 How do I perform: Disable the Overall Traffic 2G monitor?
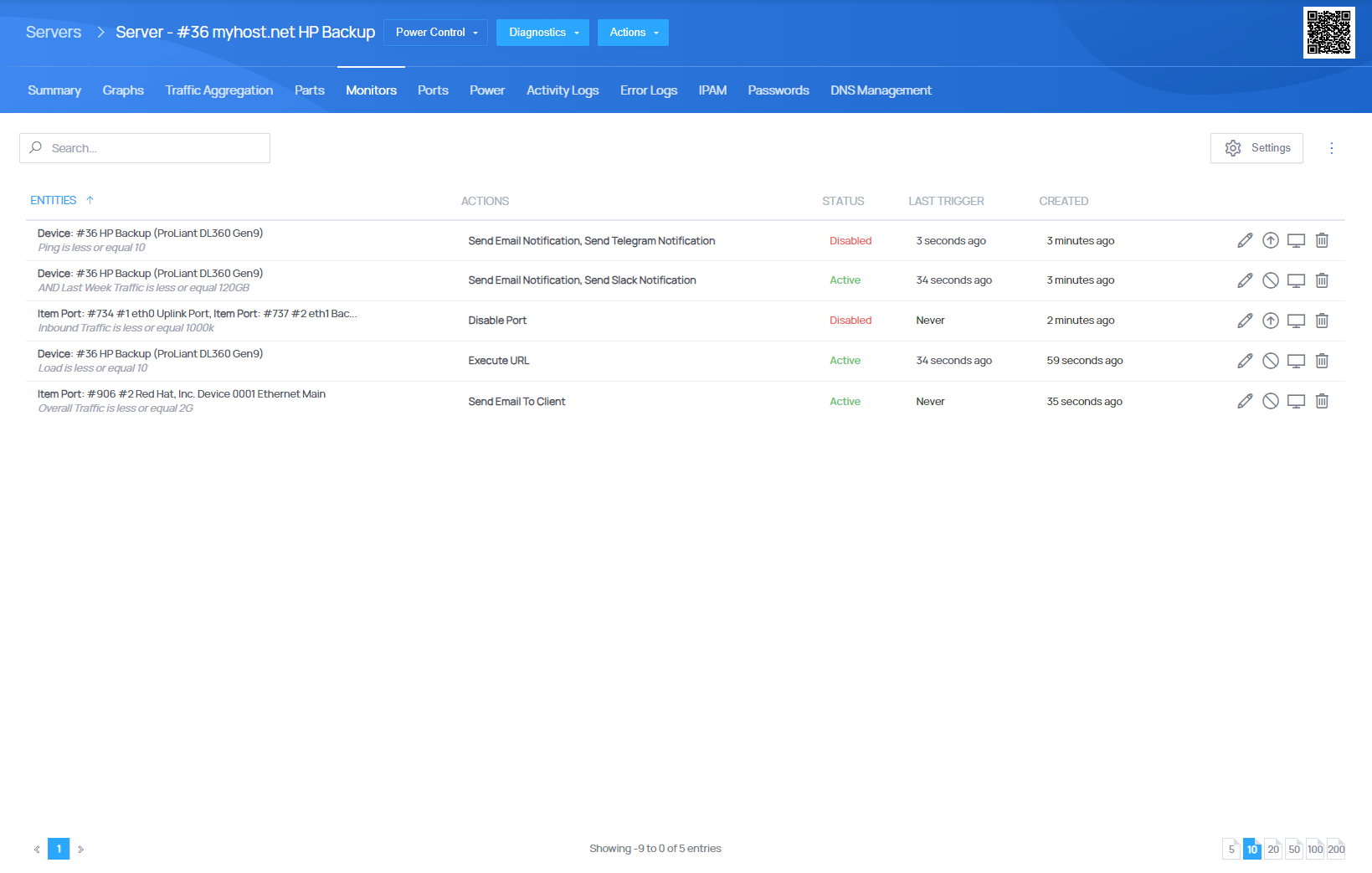point(1271,401)
